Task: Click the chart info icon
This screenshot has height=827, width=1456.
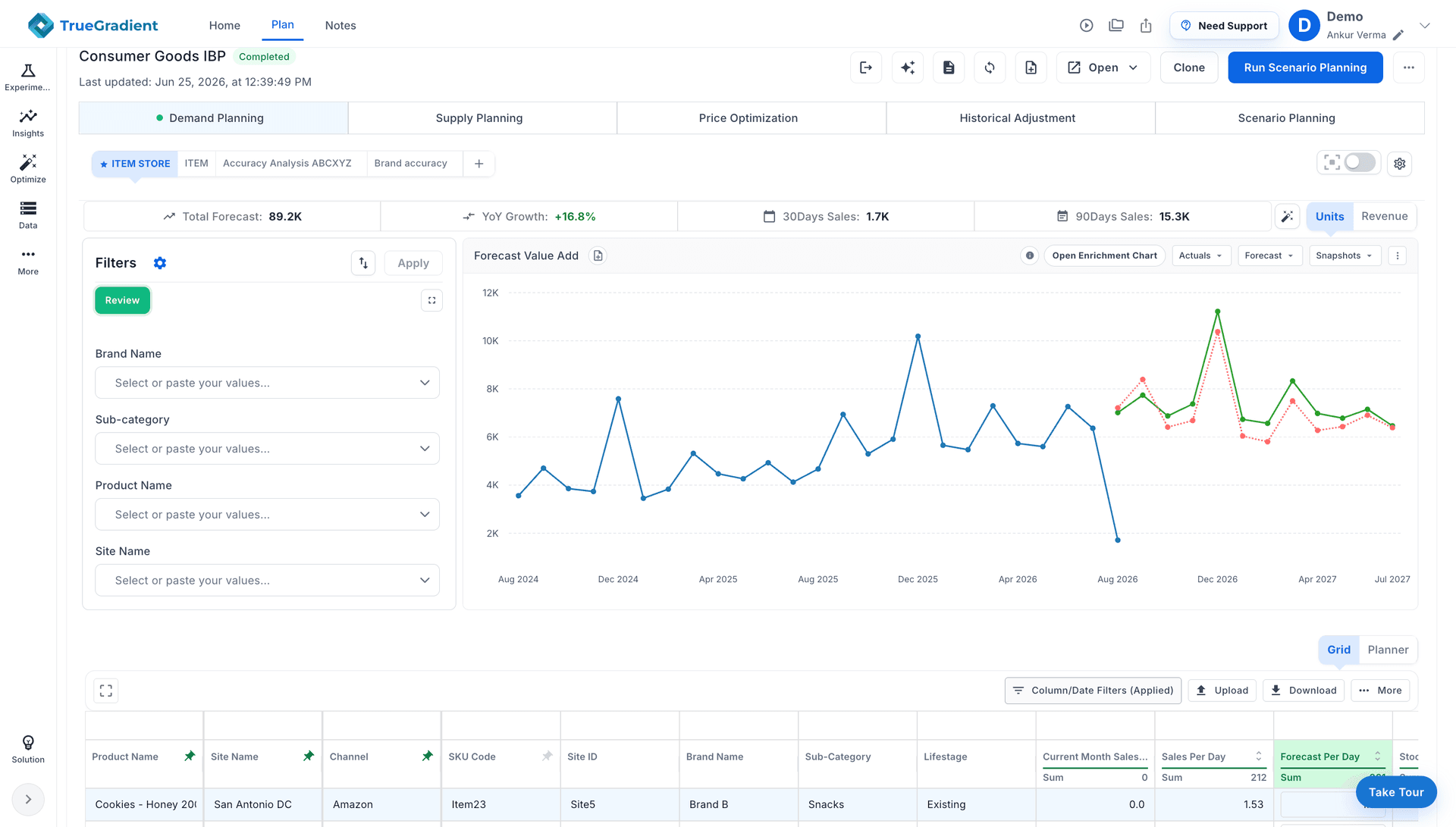Action: click(1030, 255)
